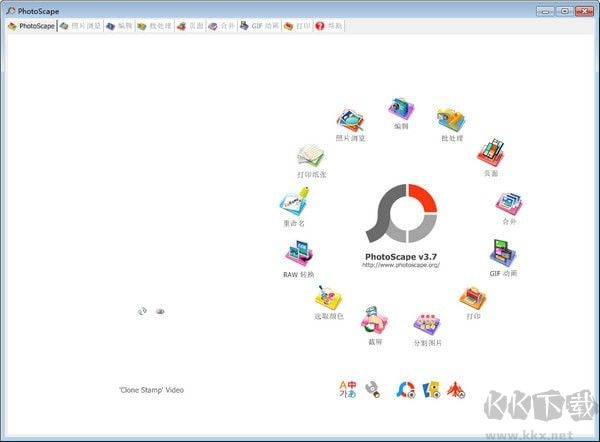Visit the http://www.photoscape.org/ link

coord(401,265)
